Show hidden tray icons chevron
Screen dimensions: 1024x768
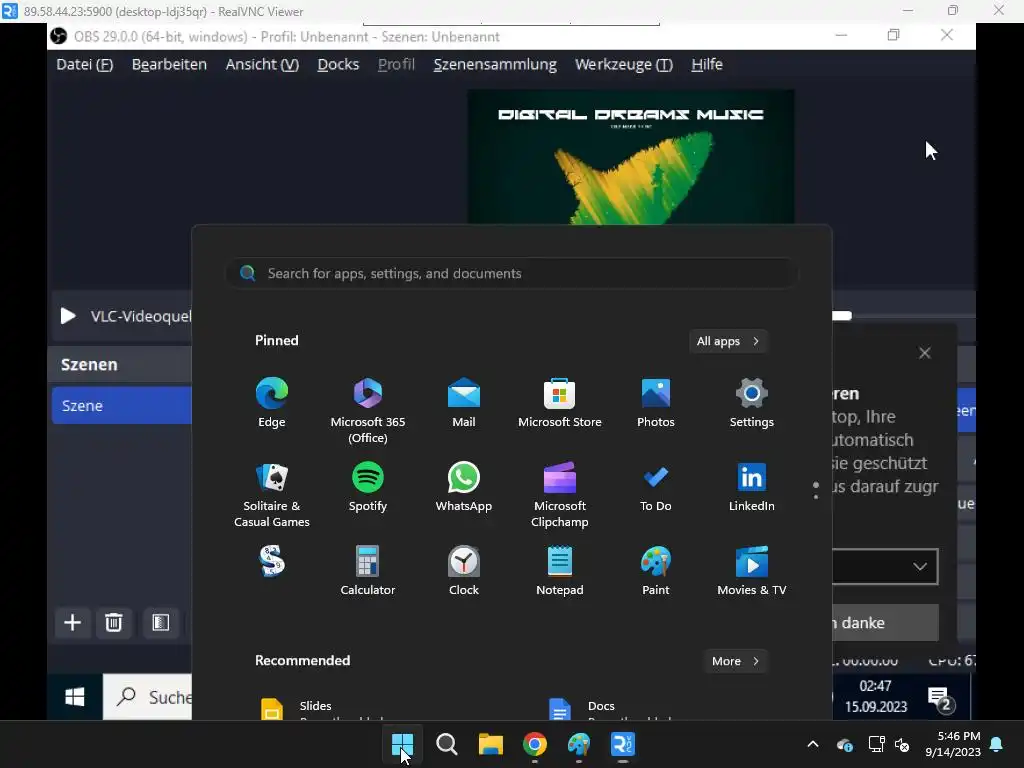click(813, 744)
